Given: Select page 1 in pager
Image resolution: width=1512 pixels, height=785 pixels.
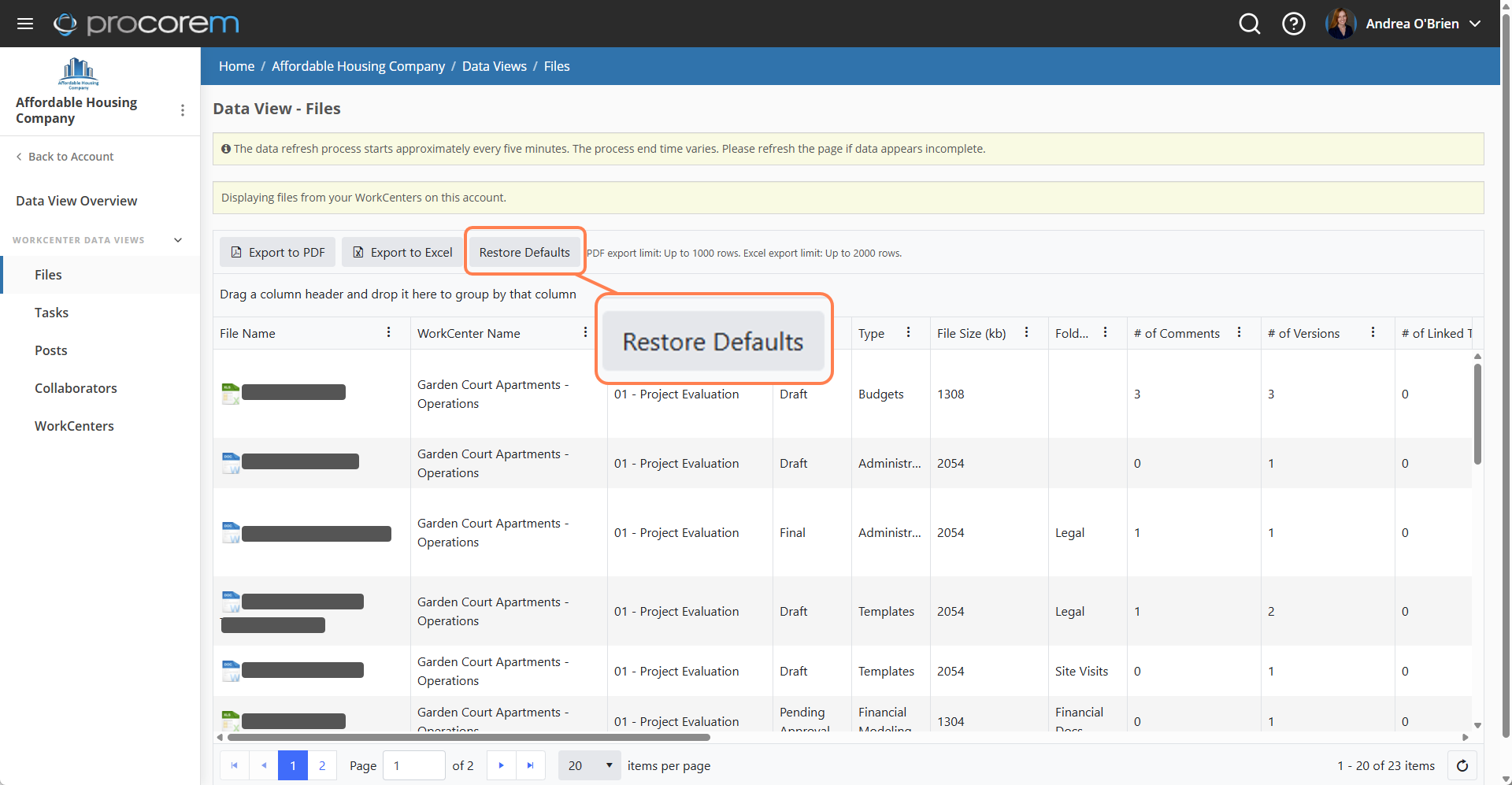Looking at the screenshot, I should click(x=293, y=765).
